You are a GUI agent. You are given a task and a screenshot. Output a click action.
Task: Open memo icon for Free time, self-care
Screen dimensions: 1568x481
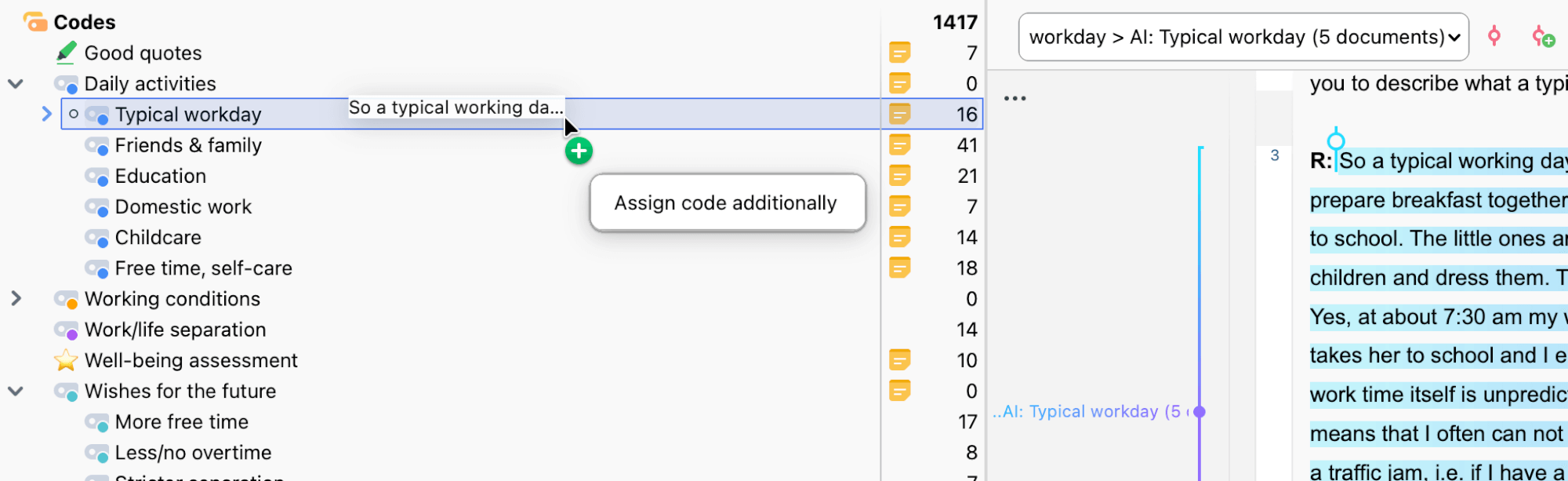click(900, 268)
